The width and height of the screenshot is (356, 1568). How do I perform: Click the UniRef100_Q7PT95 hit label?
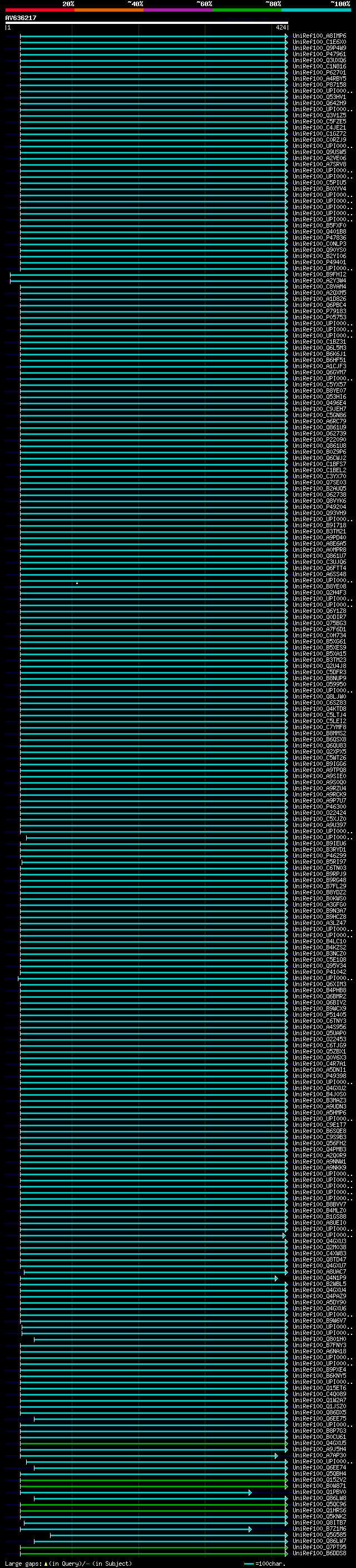[x=319, y=1547]
